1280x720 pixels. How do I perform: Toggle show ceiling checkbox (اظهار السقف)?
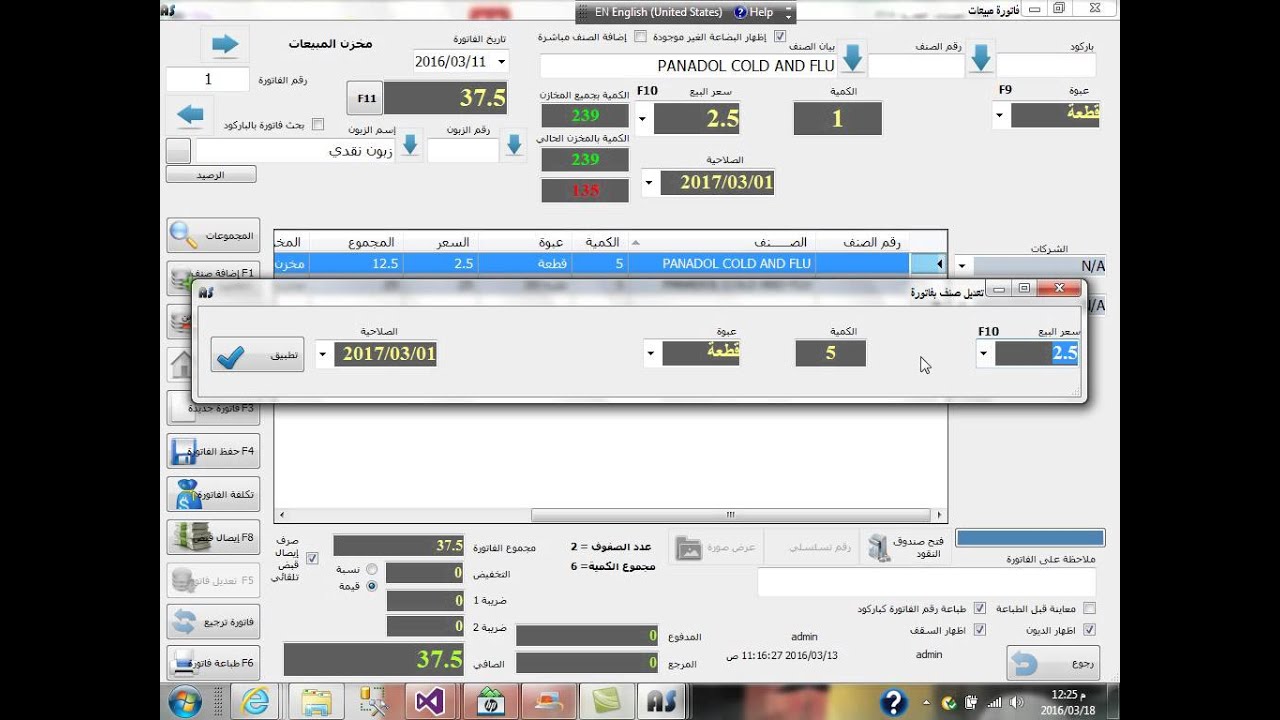coord(980,630)
